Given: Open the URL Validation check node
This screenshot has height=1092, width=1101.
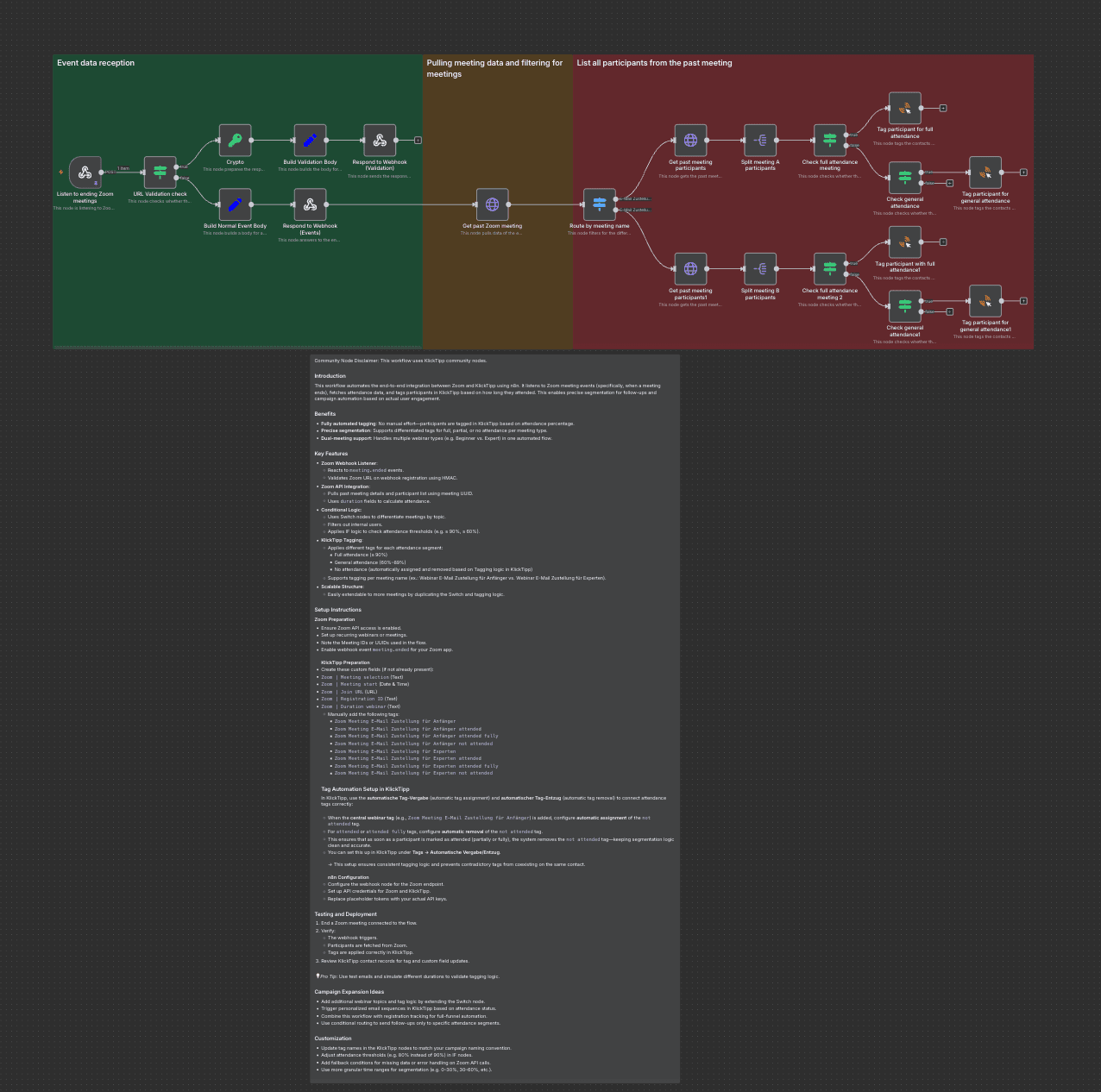Looking at the screenshot, I should [x=160, y=173].
